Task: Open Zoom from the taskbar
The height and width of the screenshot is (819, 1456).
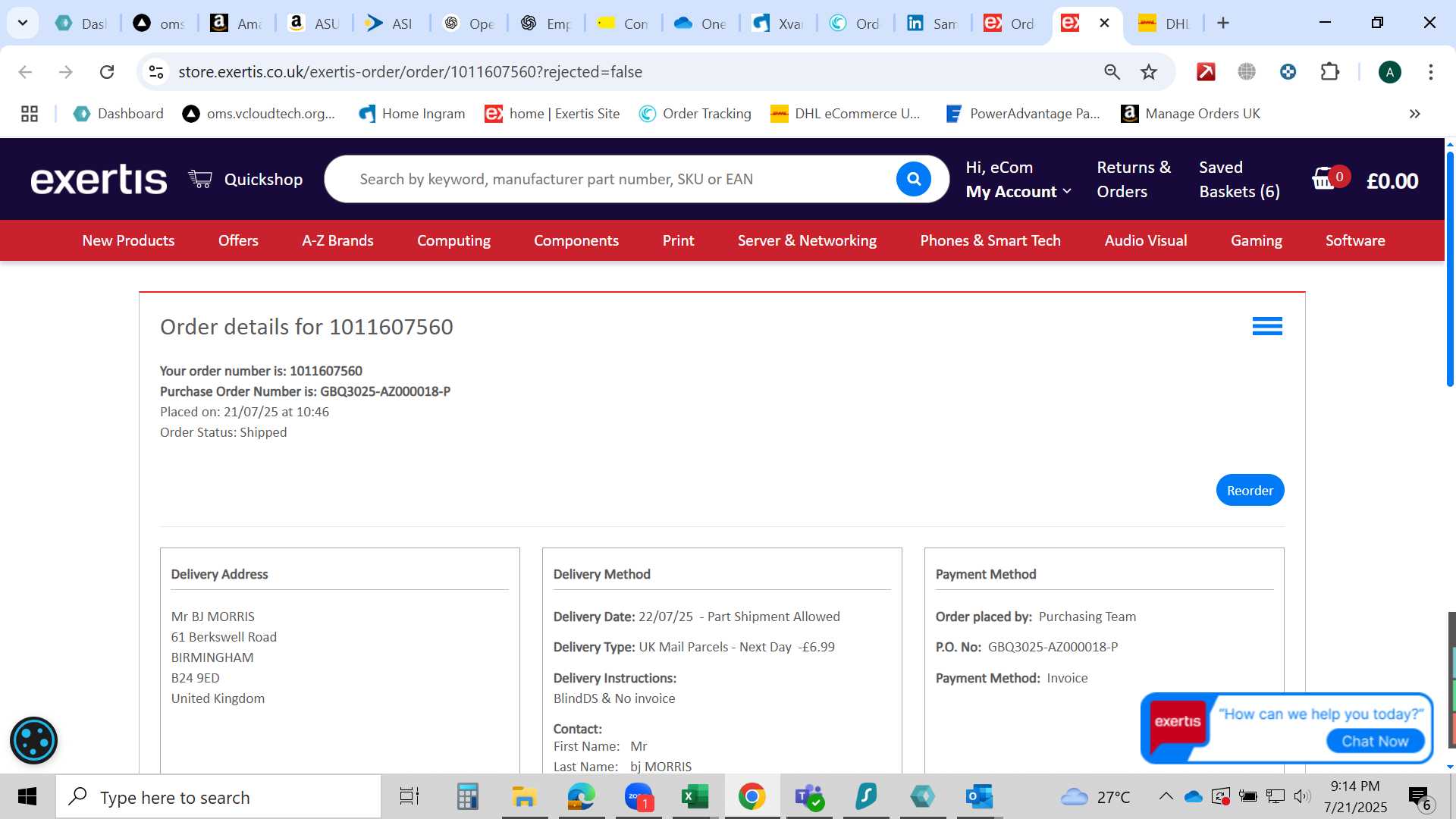Action: (639, 797)
